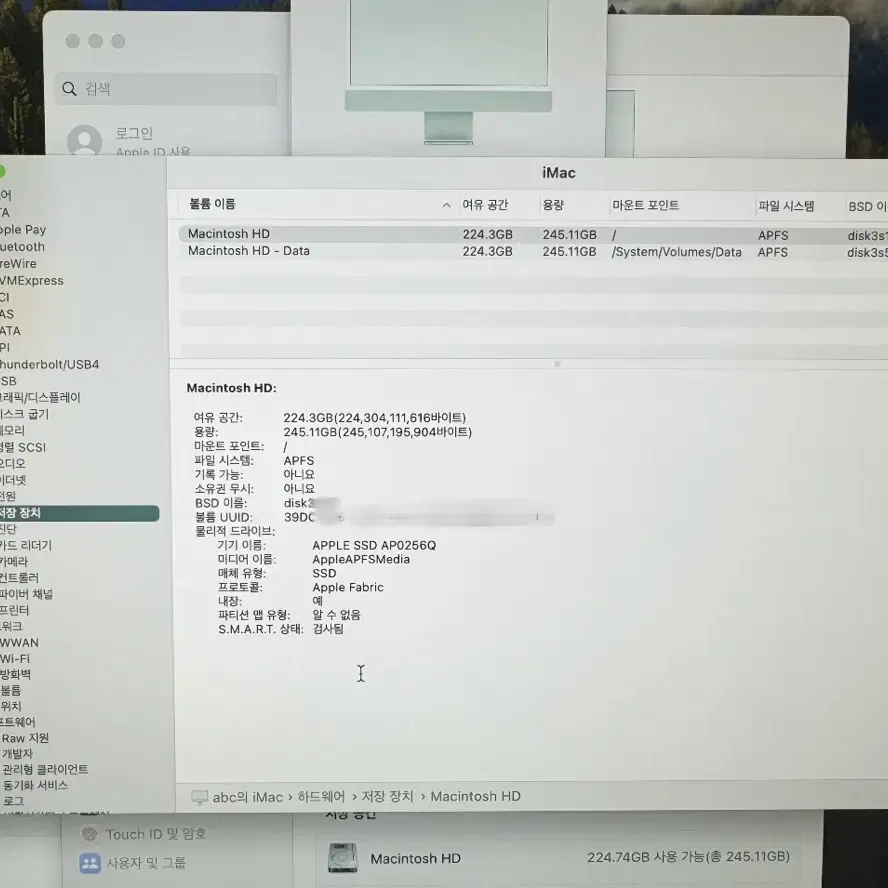Click the 224.3GB(224,304,111,616바이트) free space value
Viewport: 888px width, 888px height.
click(x=375, y=418)
